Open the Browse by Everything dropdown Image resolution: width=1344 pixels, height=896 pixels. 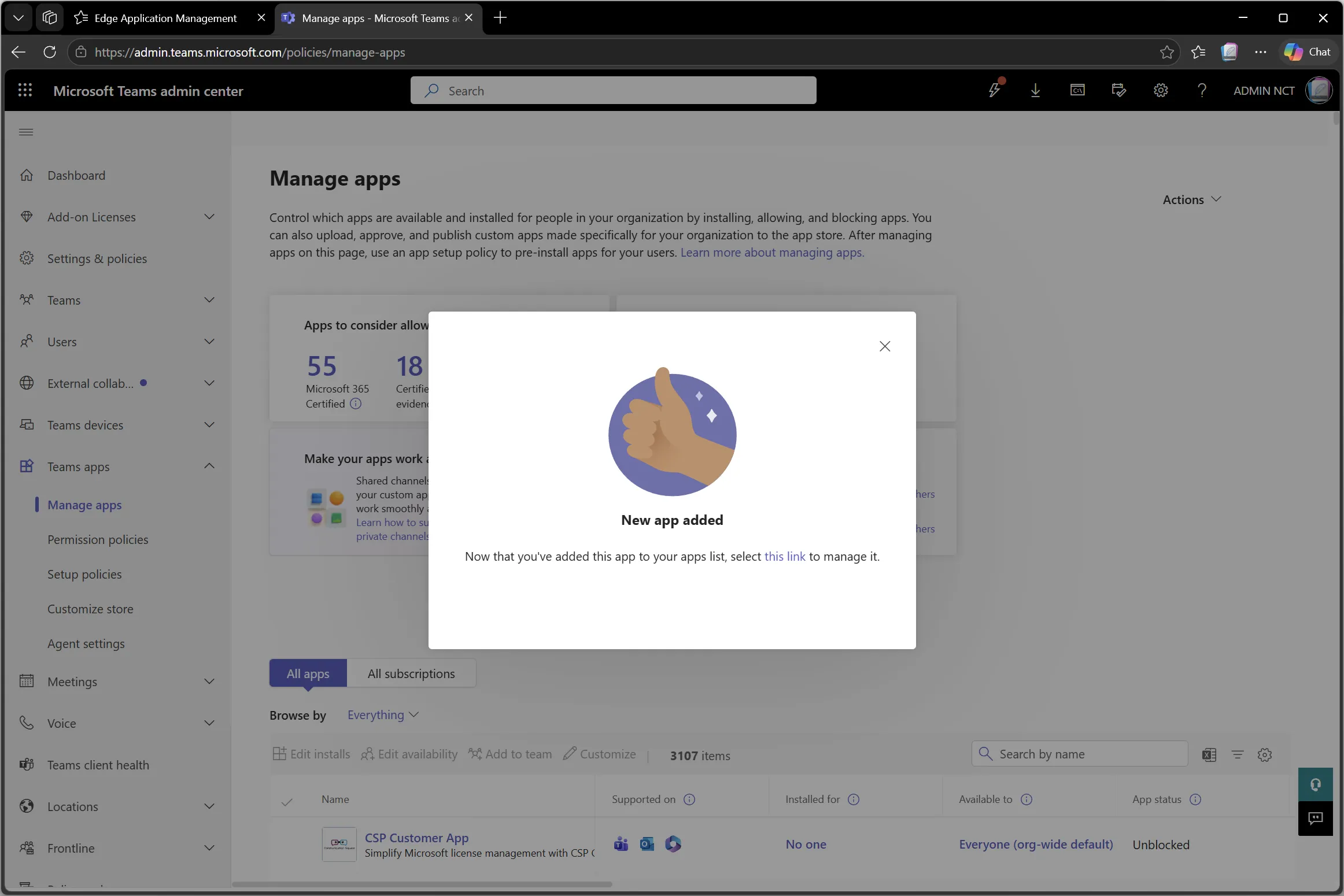point(383,715)
